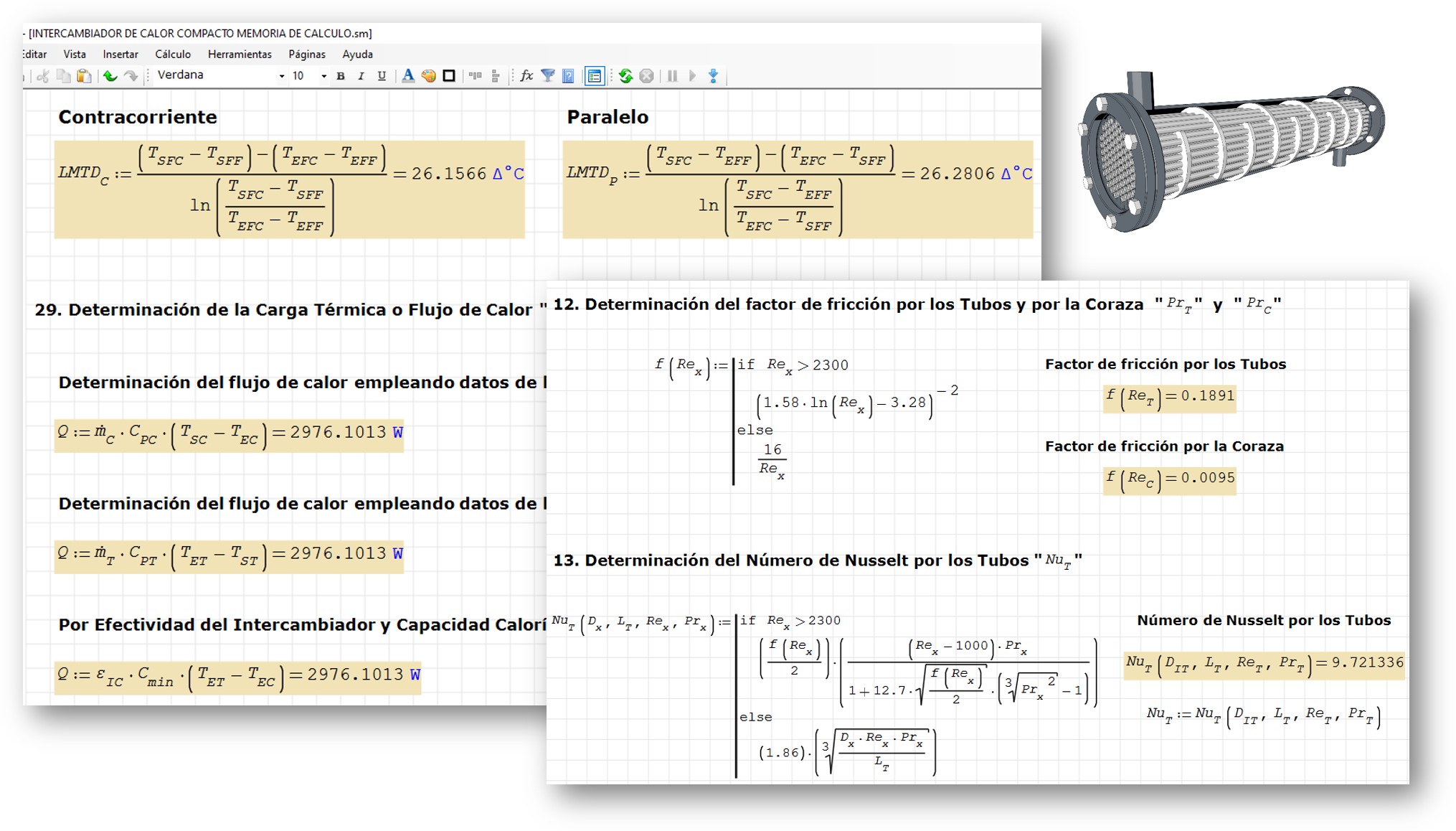Click the palette background color icon

[428, 76]
